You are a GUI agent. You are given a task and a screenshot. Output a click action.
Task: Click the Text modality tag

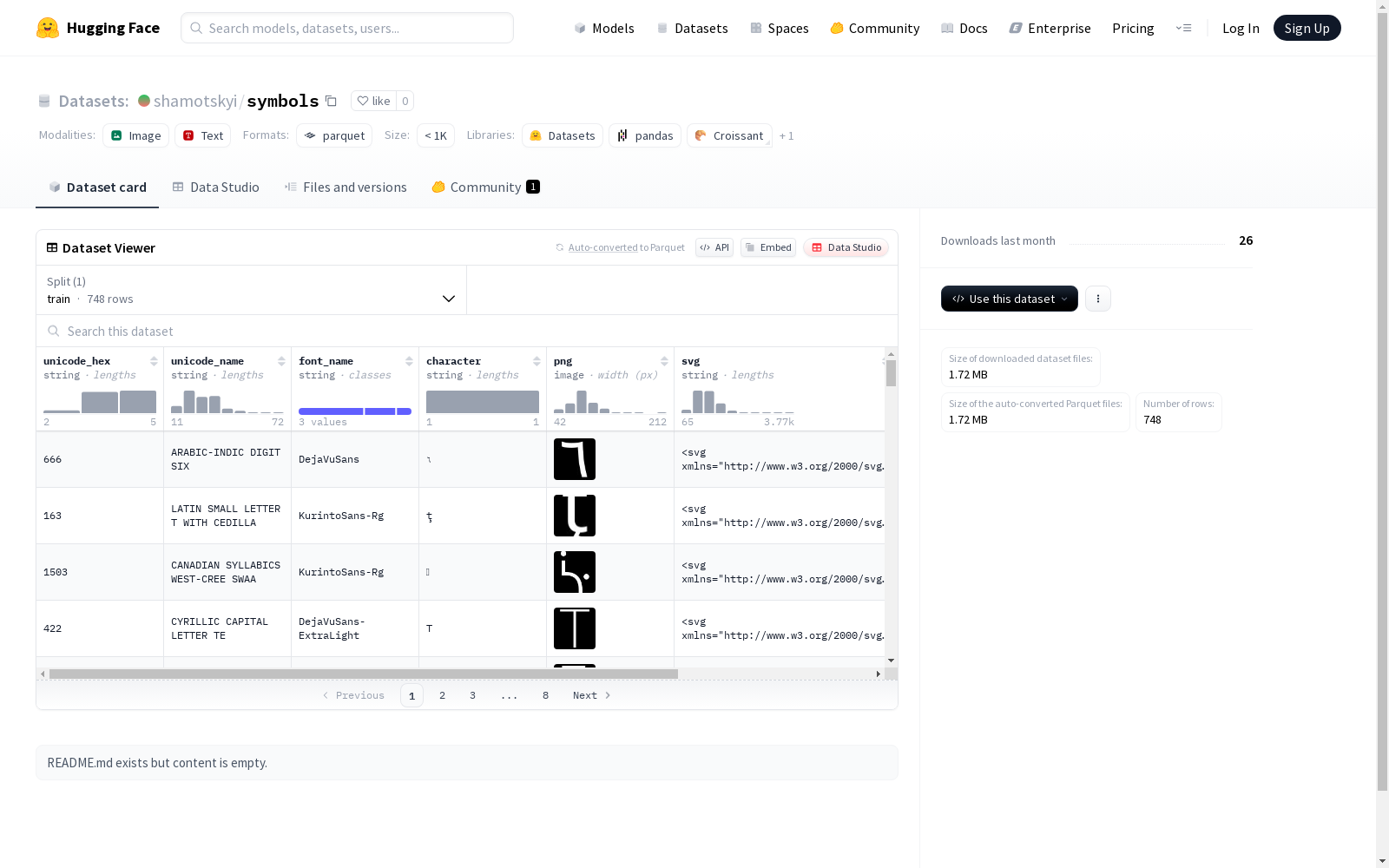203,135
